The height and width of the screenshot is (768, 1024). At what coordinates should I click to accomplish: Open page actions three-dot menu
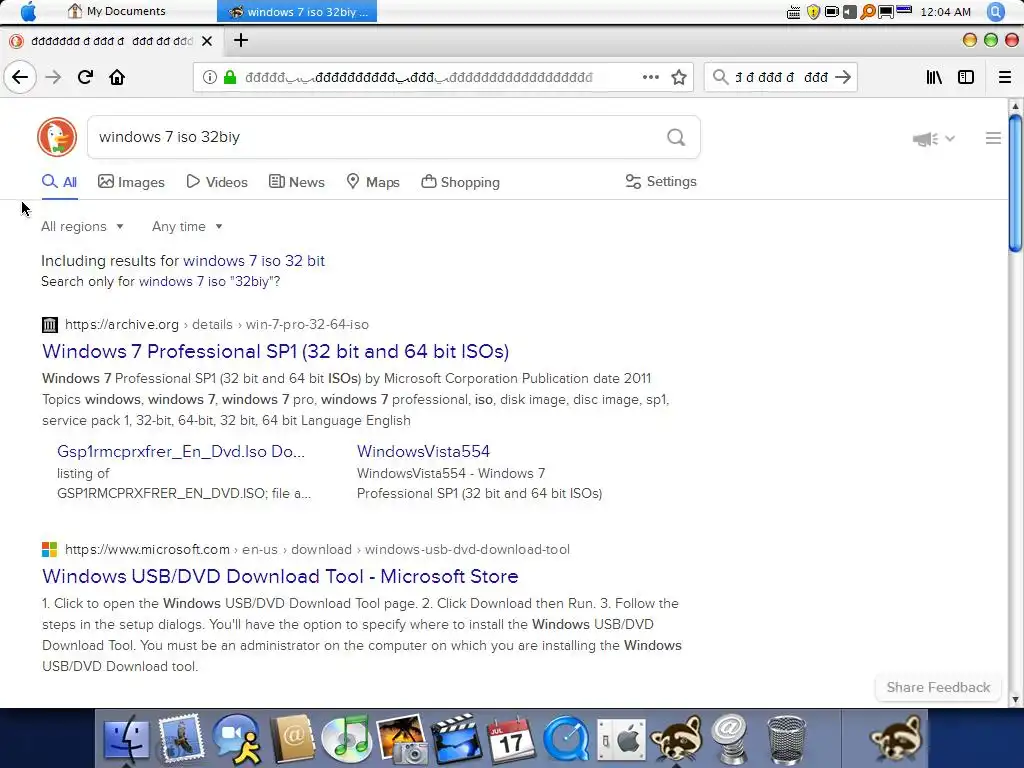point(650,77)
